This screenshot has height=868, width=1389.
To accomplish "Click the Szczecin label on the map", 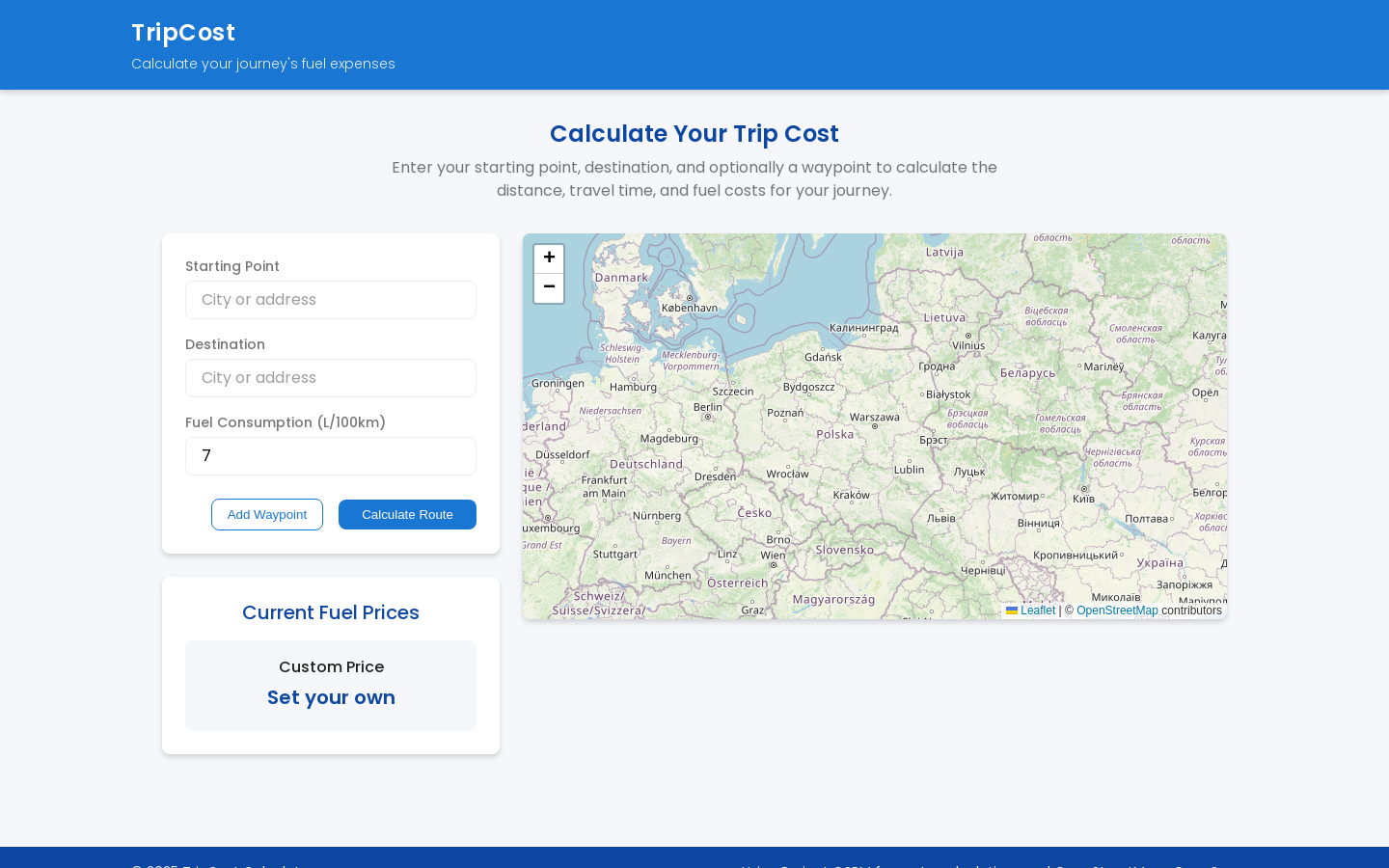I will pos(733,392).
